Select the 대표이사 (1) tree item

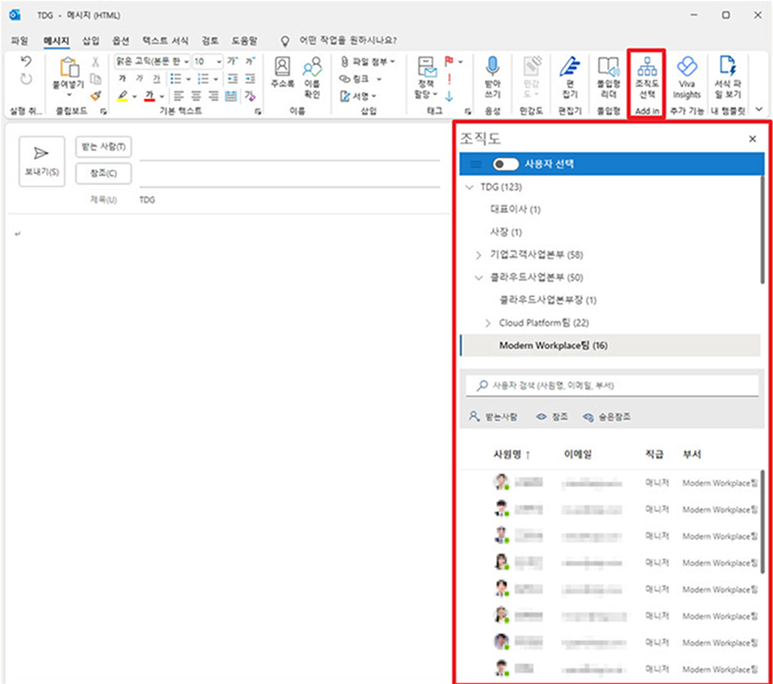point(515,210)
